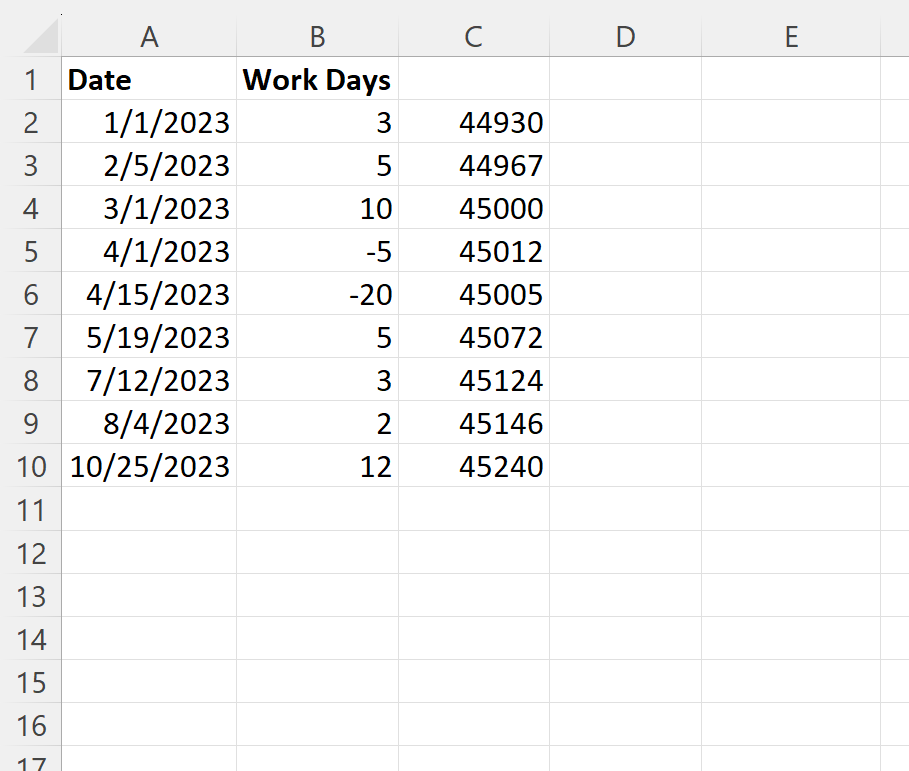Select cell showing 44930
Image resolution: width=909 pixels, height=771 pixels.
pos(473,123)
